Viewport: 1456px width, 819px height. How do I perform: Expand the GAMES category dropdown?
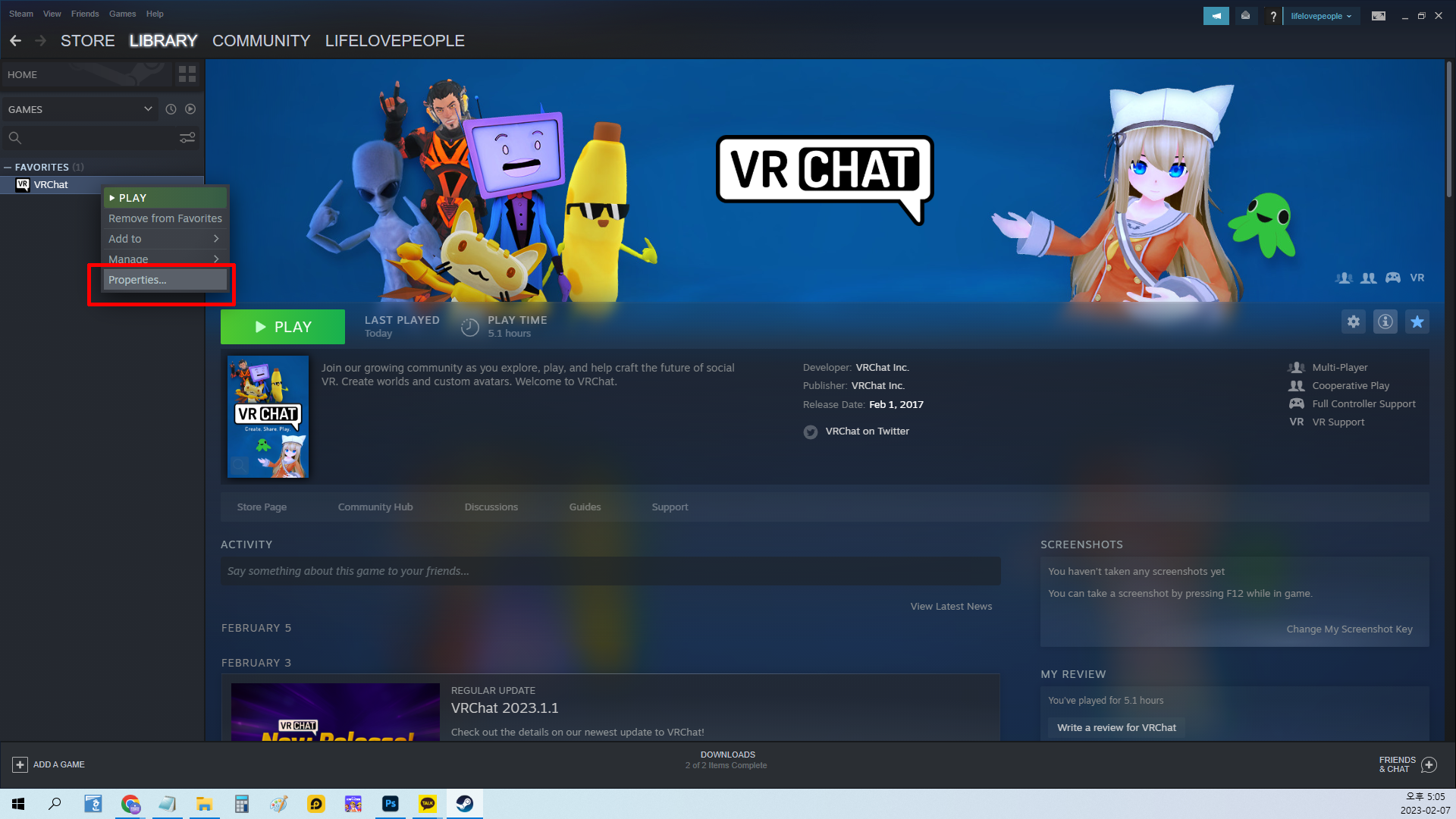80,109
